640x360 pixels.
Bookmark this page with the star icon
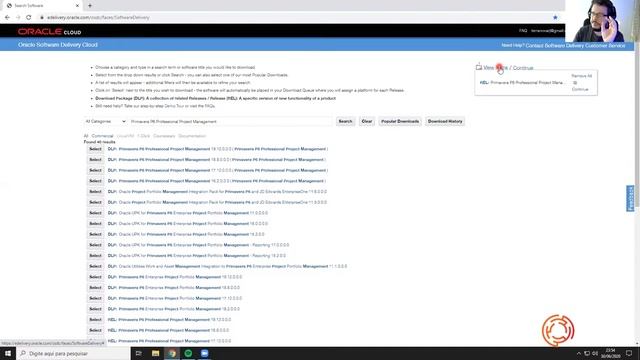555,18
